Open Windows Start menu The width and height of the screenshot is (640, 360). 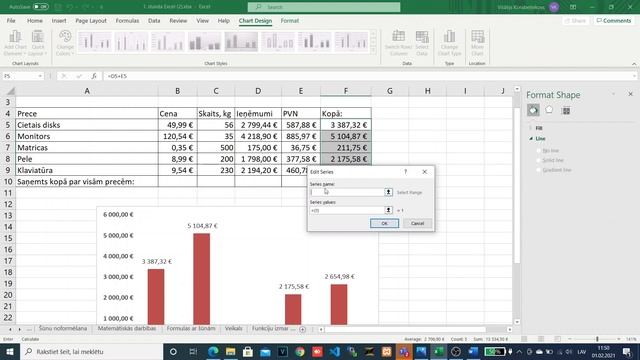(9, 351)
